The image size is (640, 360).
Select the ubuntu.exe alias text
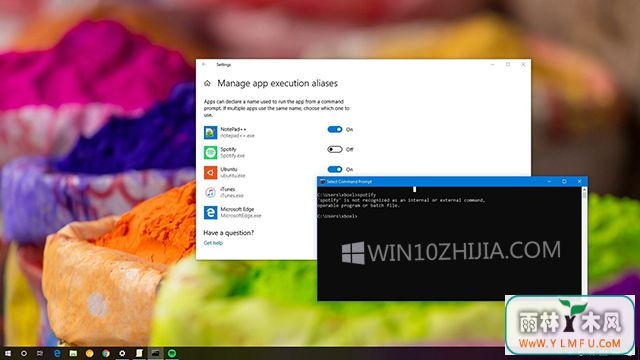coord(233,176)
